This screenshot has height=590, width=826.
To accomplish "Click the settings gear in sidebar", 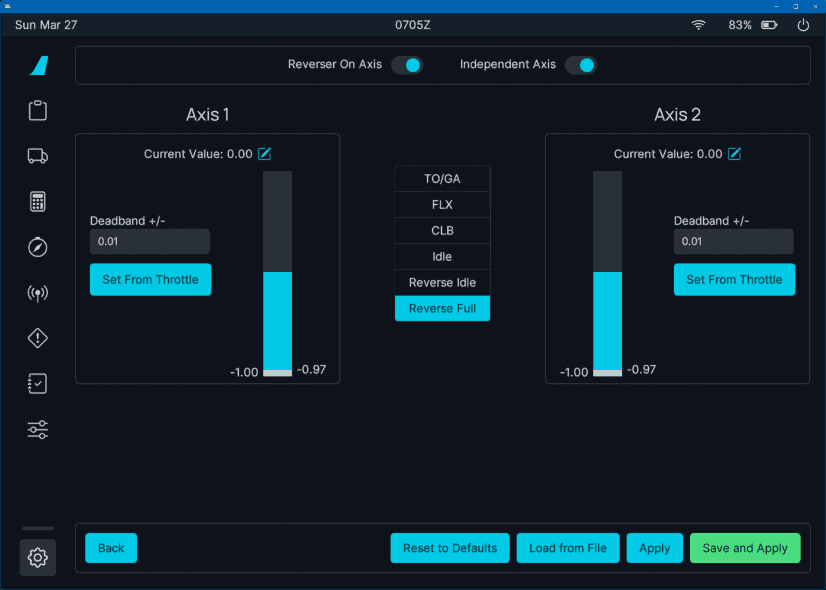I will (38, 557).
